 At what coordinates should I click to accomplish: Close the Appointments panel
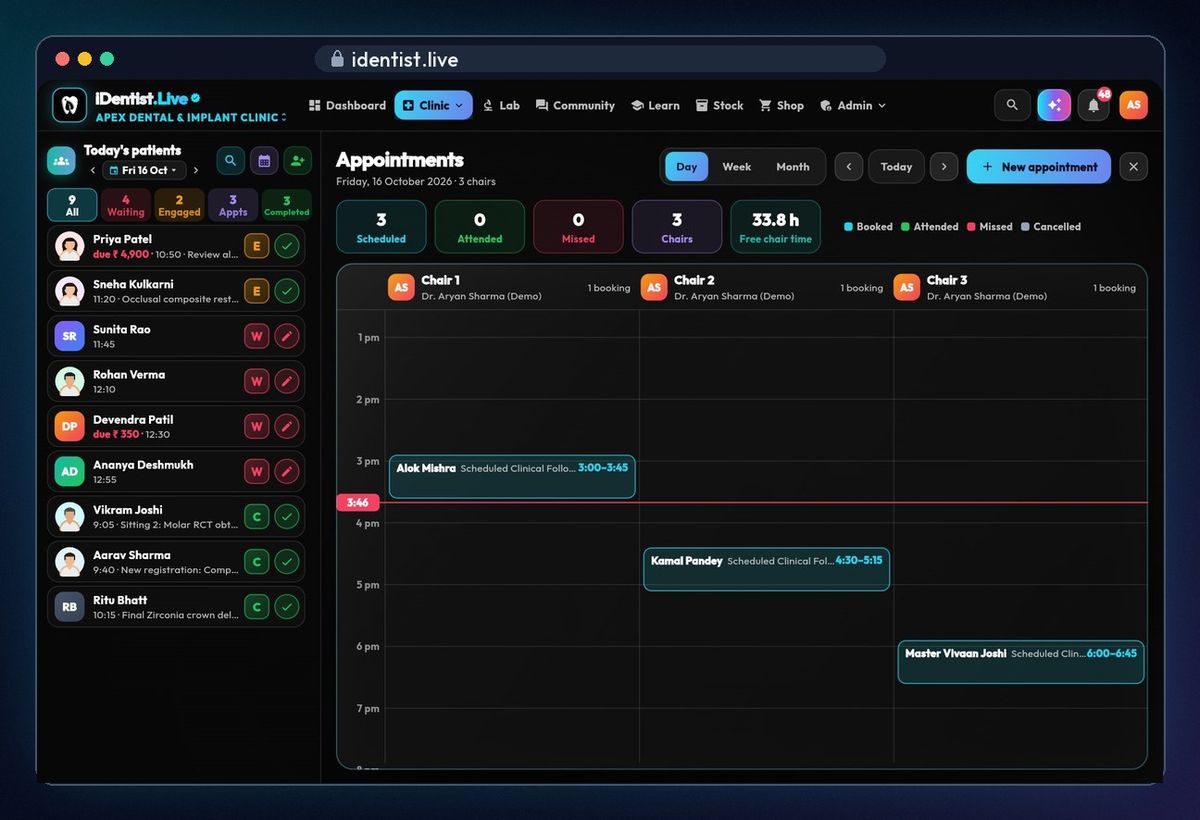pyautogui.click(x=1133, y=167)
